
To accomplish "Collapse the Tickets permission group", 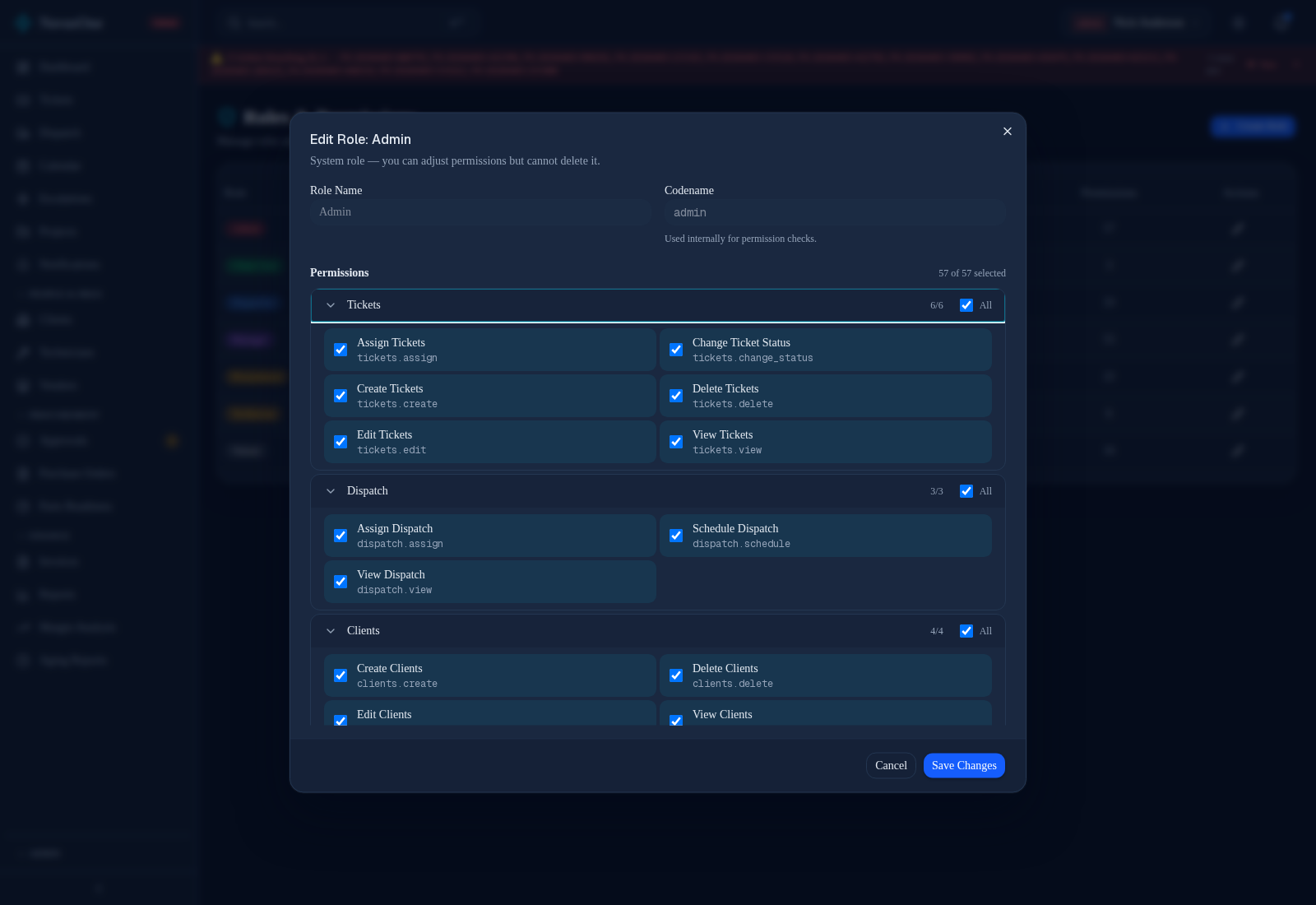I will coord(331,305).
